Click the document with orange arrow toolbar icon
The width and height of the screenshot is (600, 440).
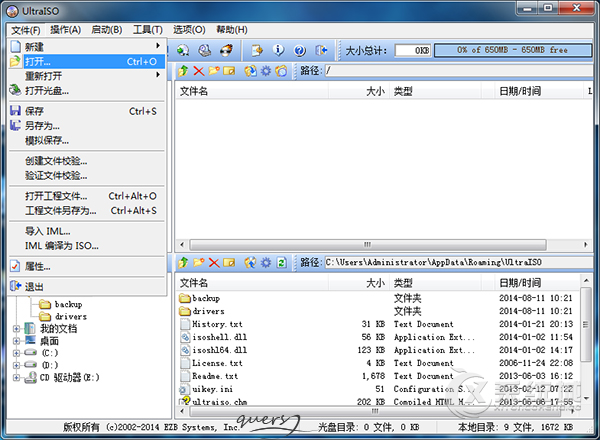pos(257,50)
